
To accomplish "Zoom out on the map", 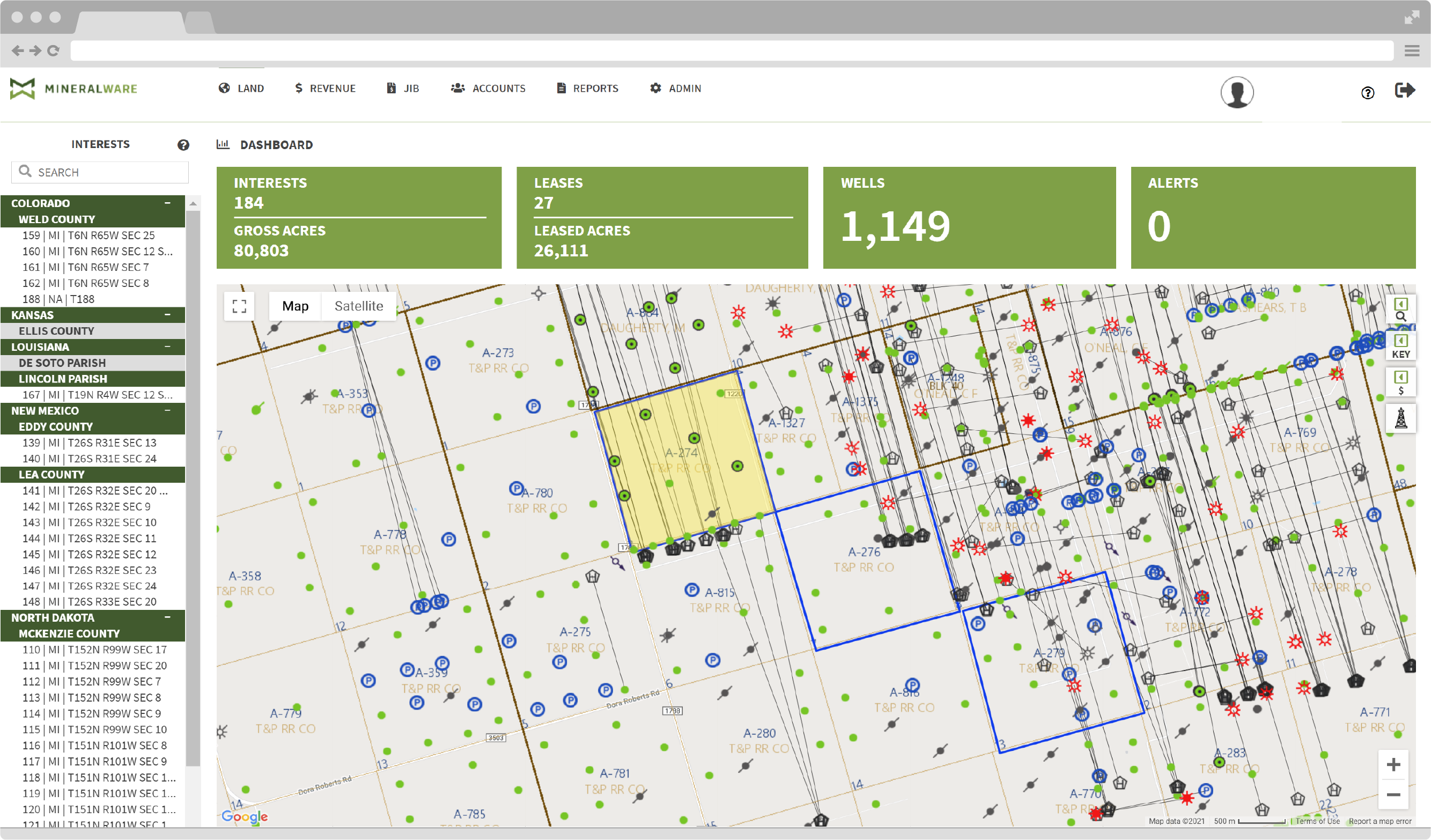I will point(1393,794).
